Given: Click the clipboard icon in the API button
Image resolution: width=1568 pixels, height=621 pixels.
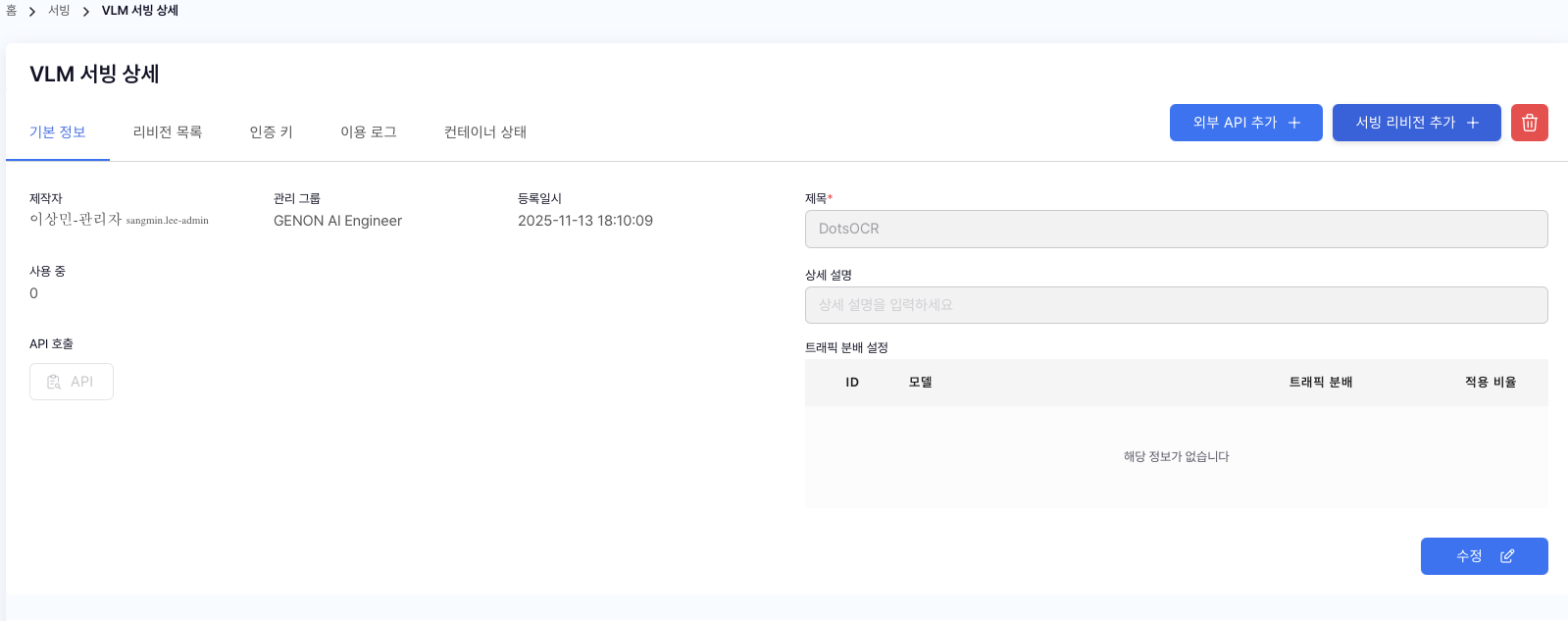Looking at the screenshot, I should pyautogui.click(x=54, y=382).
